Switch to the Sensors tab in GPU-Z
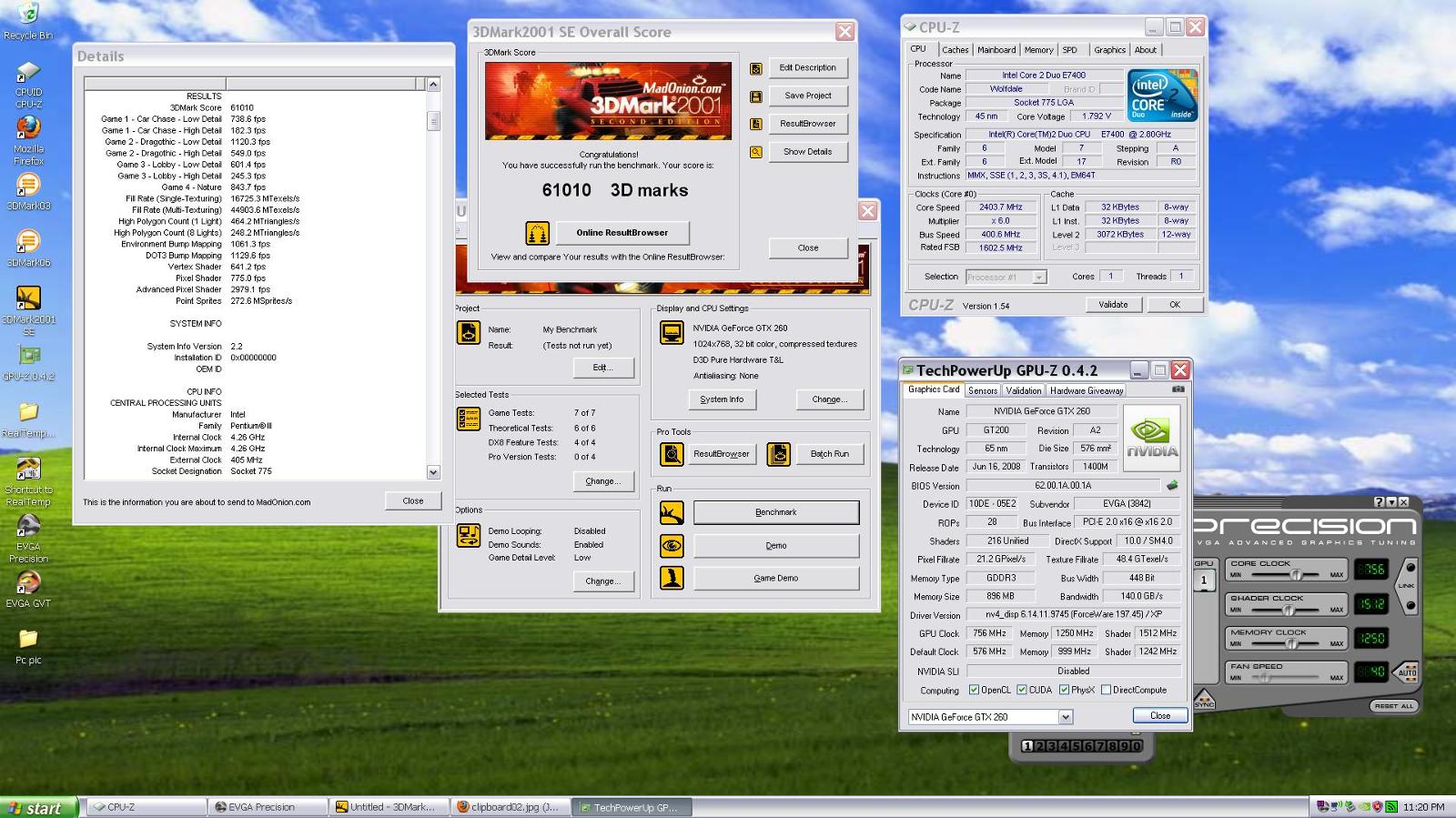Image resolution: width=1456 pixels, height=818 pixels. [x=983, y=390]
